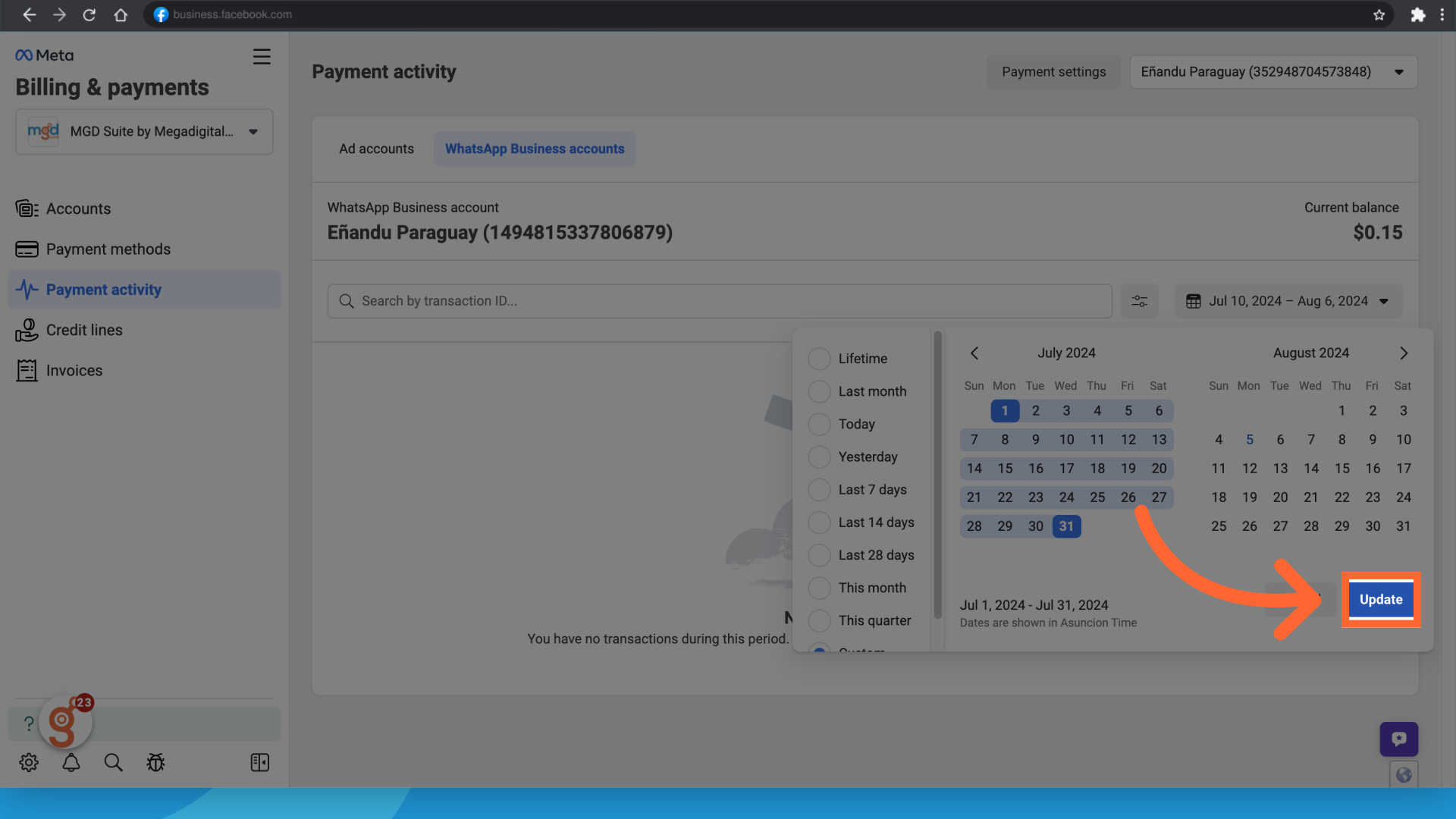Viewport: 1456px width, 819px height.
Task: Toggle the sidebar collapse panel icon
Action: tap(259, 762)
